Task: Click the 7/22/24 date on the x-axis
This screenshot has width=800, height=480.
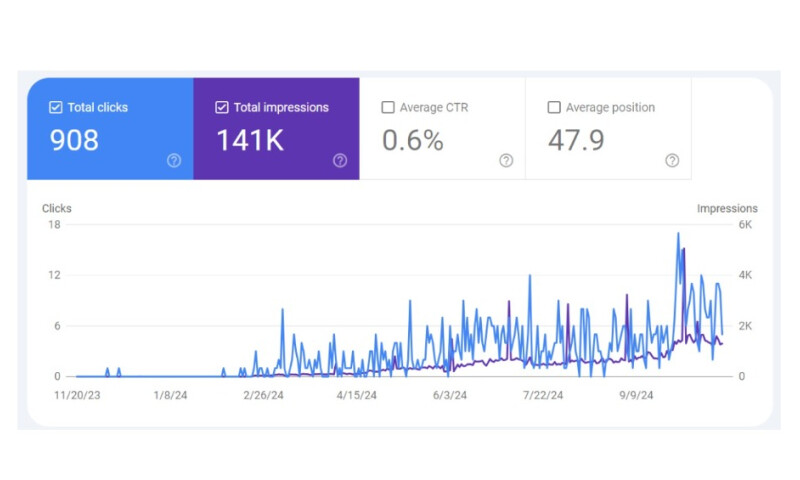Action: click(x=543, y=396)
